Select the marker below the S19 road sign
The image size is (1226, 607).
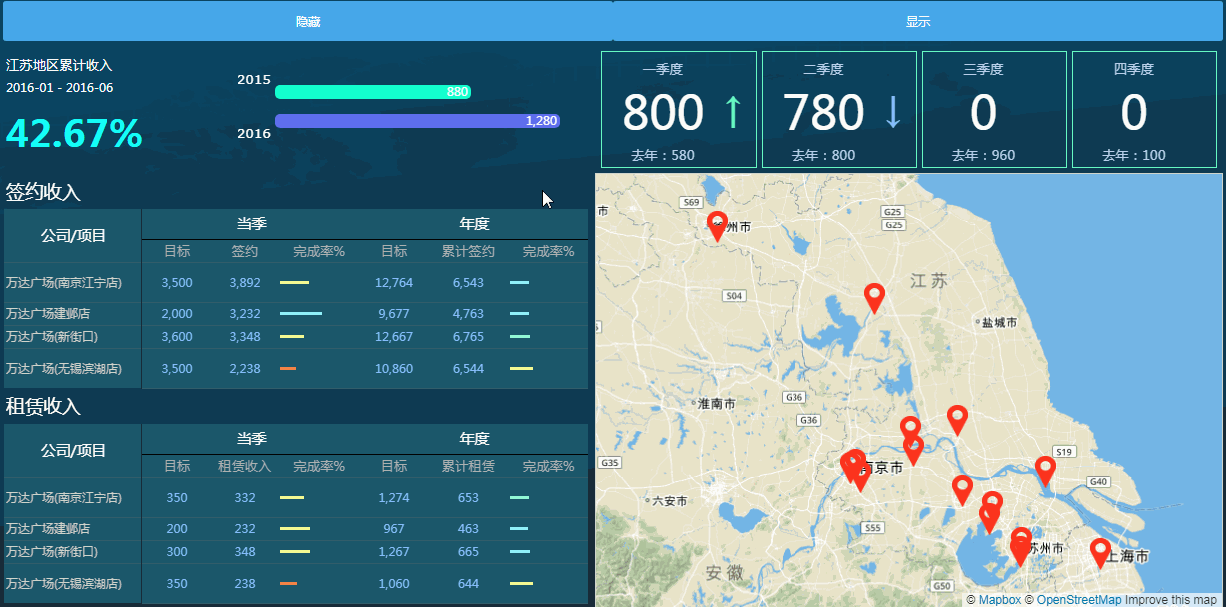[x=1045, y=471]
